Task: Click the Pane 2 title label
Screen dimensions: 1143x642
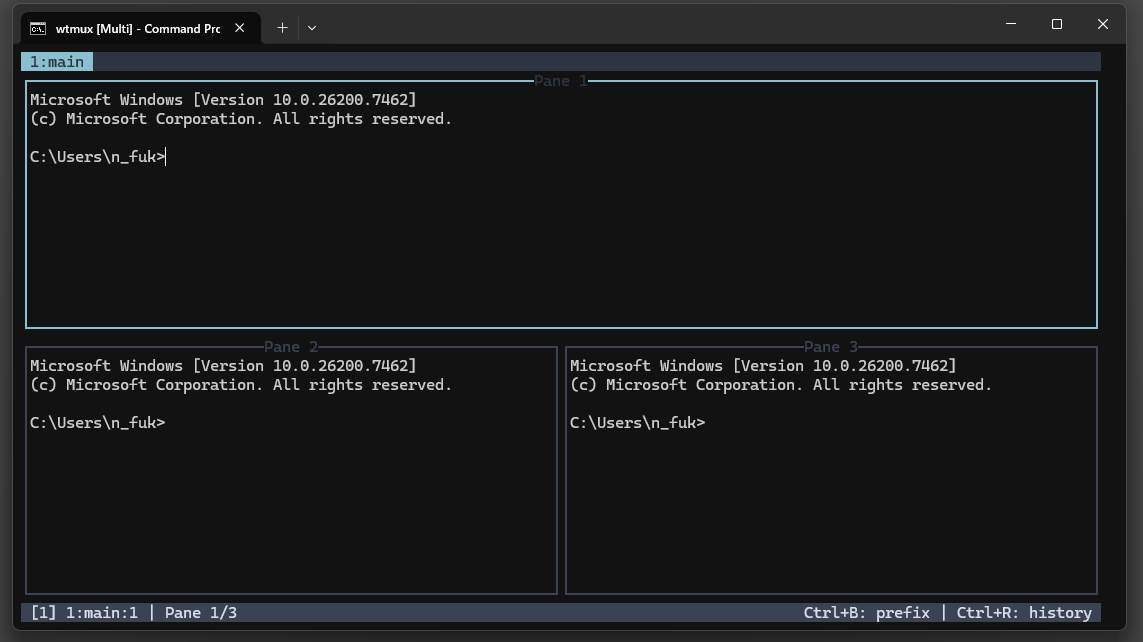Action: [291, 347]
